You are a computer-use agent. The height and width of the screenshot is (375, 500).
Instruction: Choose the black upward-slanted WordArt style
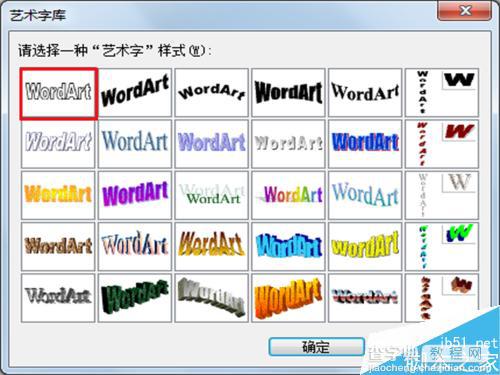point(135,93)
